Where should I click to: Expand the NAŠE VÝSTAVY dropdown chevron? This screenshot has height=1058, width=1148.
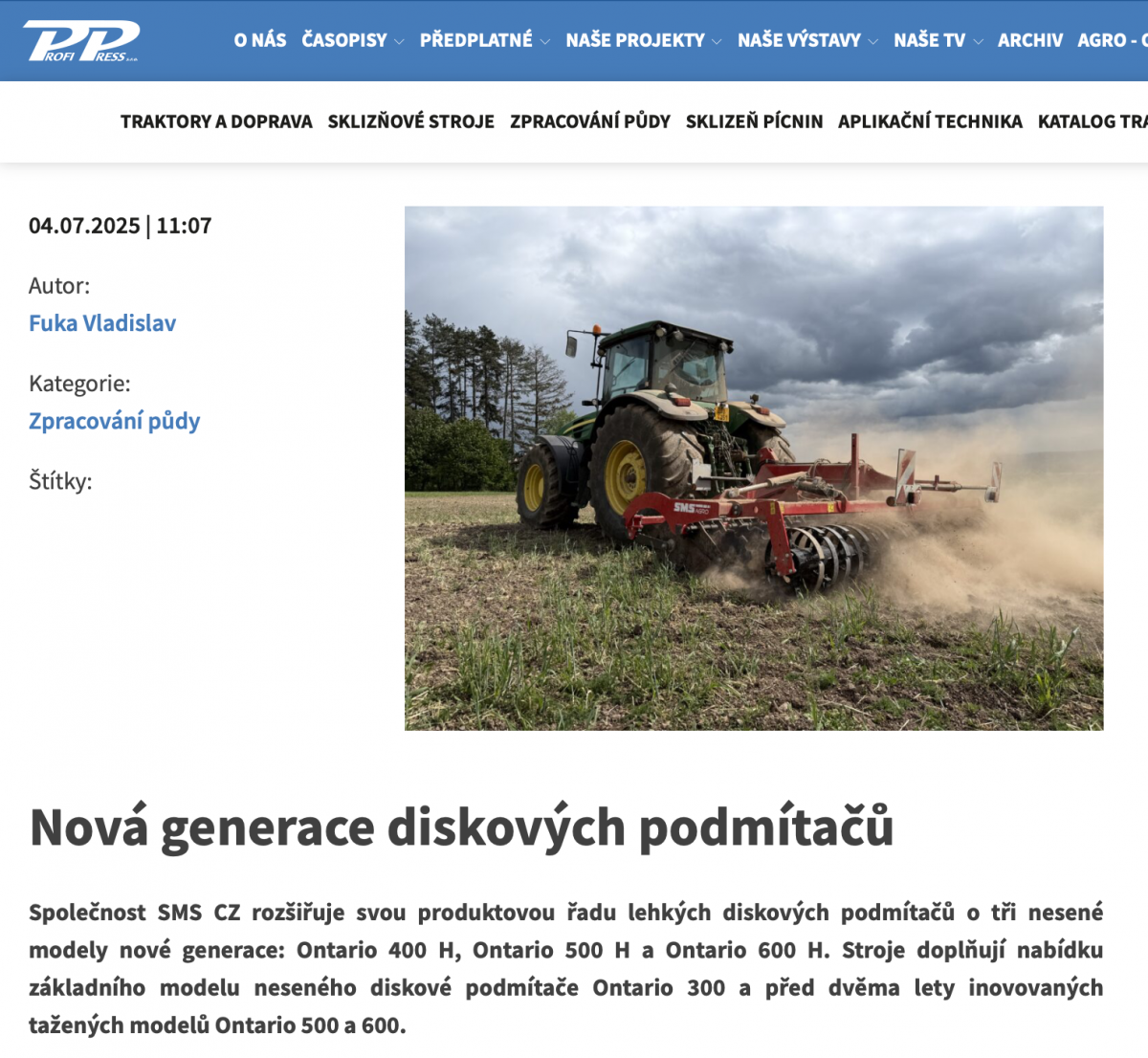tap(872, 41)
